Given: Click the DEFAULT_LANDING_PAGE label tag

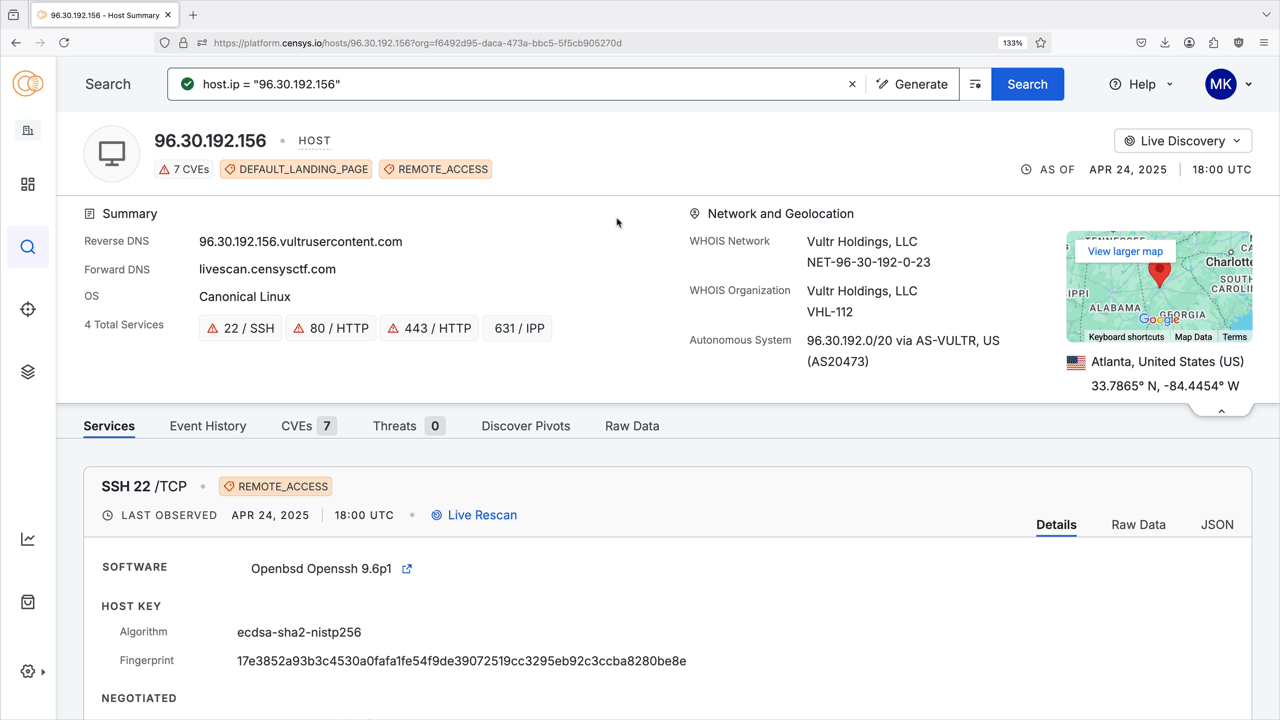Looking at the screenshot, I should [x=296, y=169].
